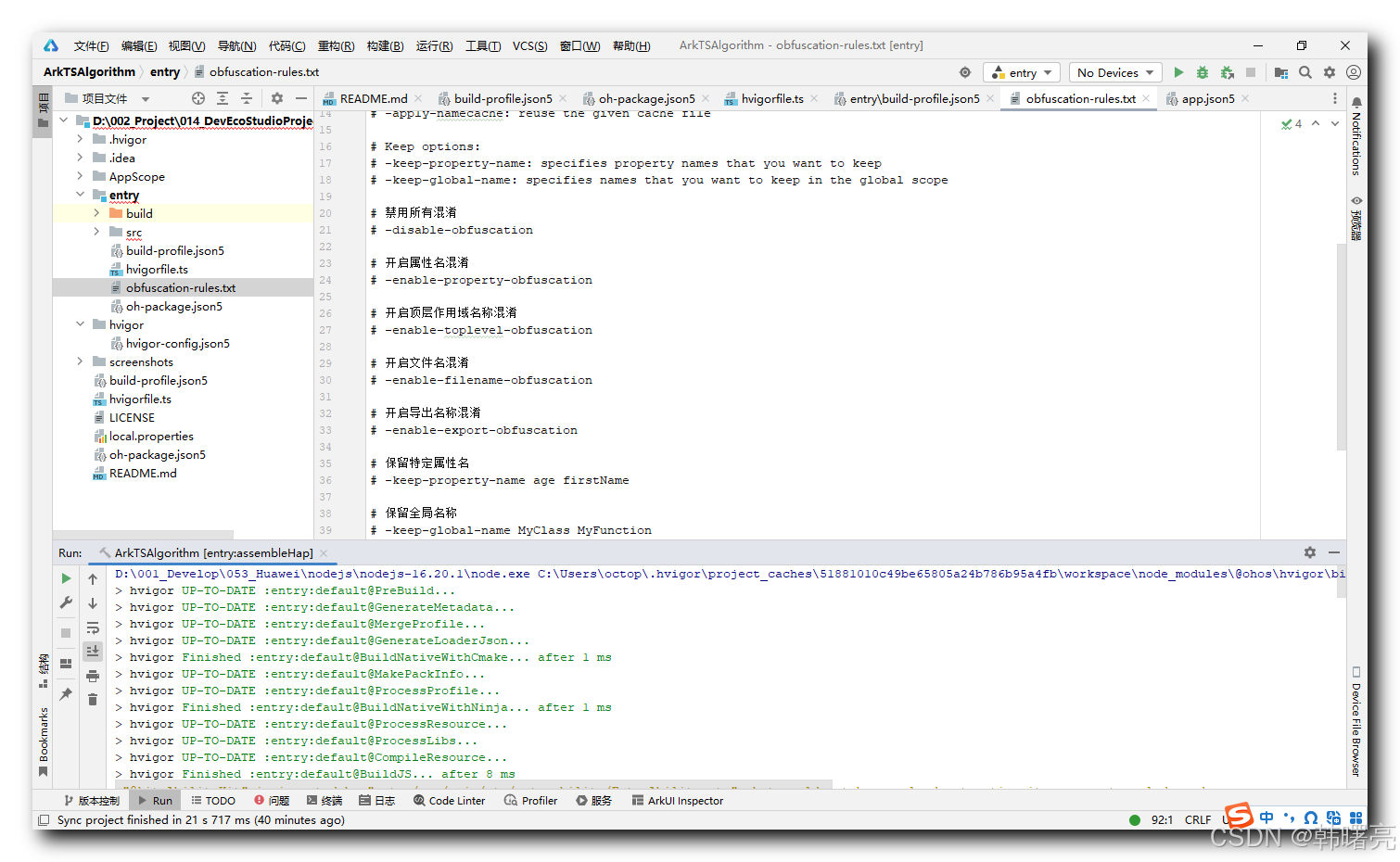Open No Devices dropdown
Screen dimensions: 1400x862
click(x=1115, y=72)
